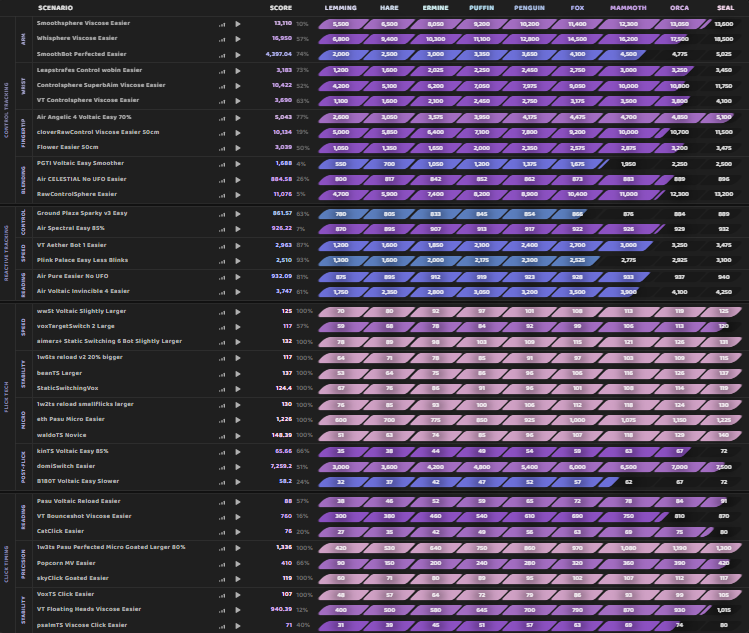View chart for Pasu Voltaic Reload Easier
The height and width of the screenshot is (633, 749).
click(222, 503)
